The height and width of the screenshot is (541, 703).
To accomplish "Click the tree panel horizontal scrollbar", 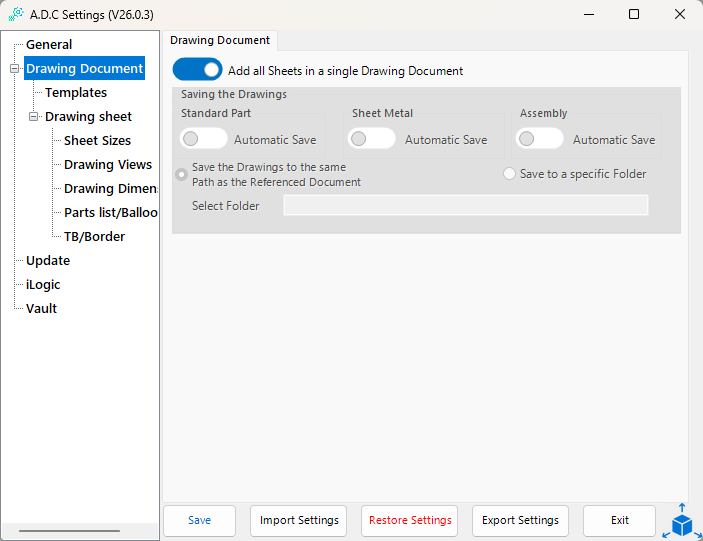I will 69,531.
